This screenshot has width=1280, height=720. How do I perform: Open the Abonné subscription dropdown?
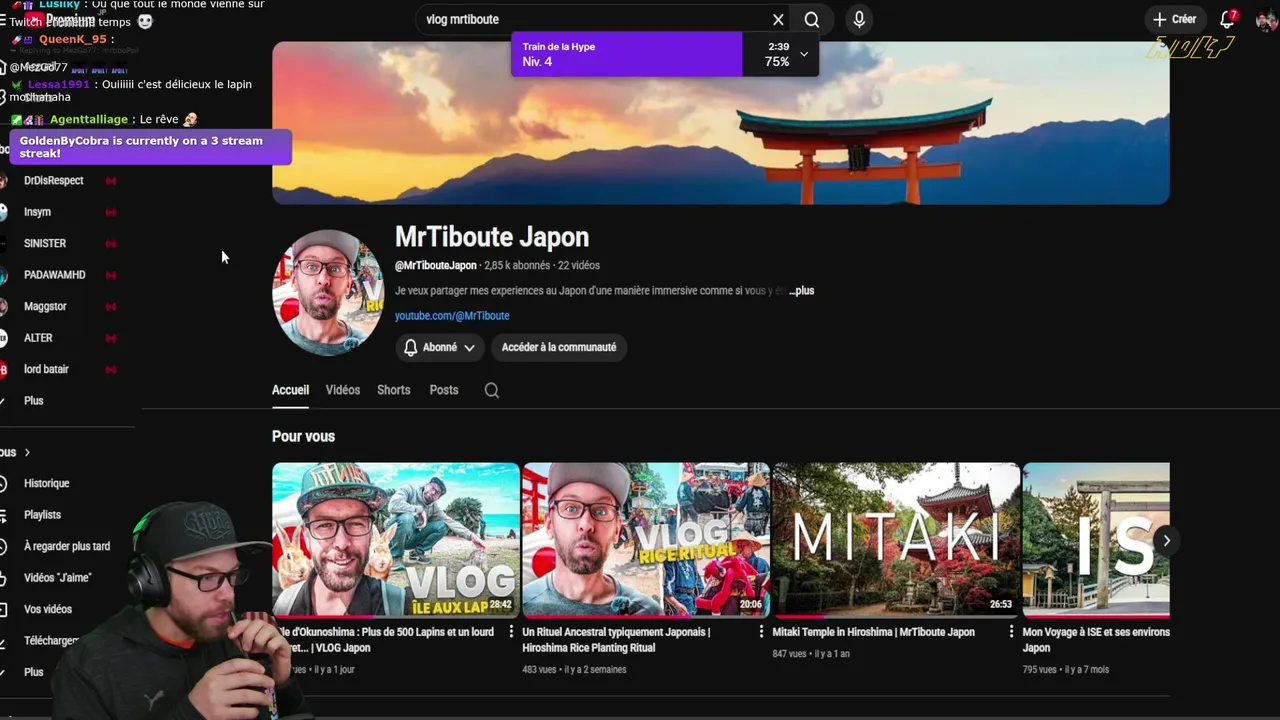click(x=439, y=347)
